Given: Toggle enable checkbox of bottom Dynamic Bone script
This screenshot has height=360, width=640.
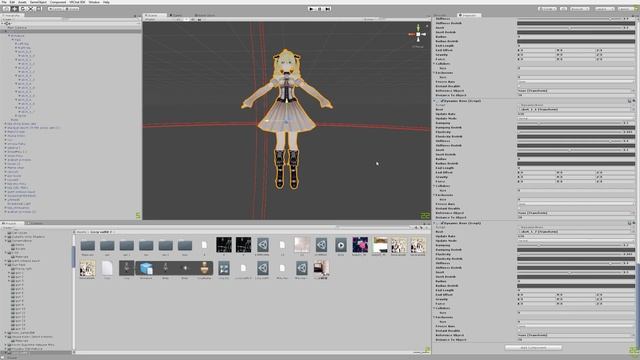Looking at the screenshot, I should click(x=442, y=223).
